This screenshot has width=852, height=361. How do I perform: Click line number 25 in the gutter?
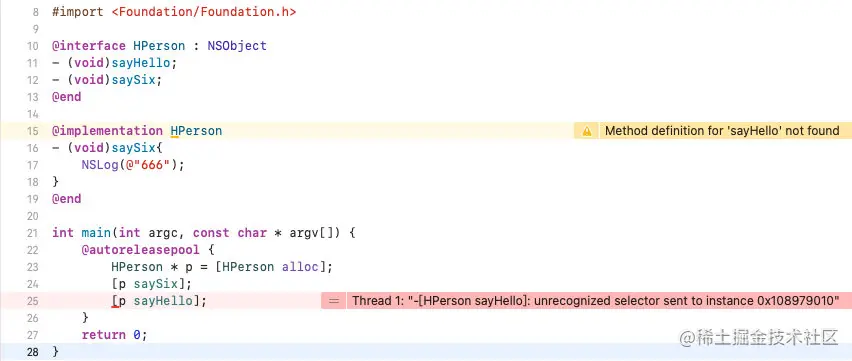tap(33, 301)
